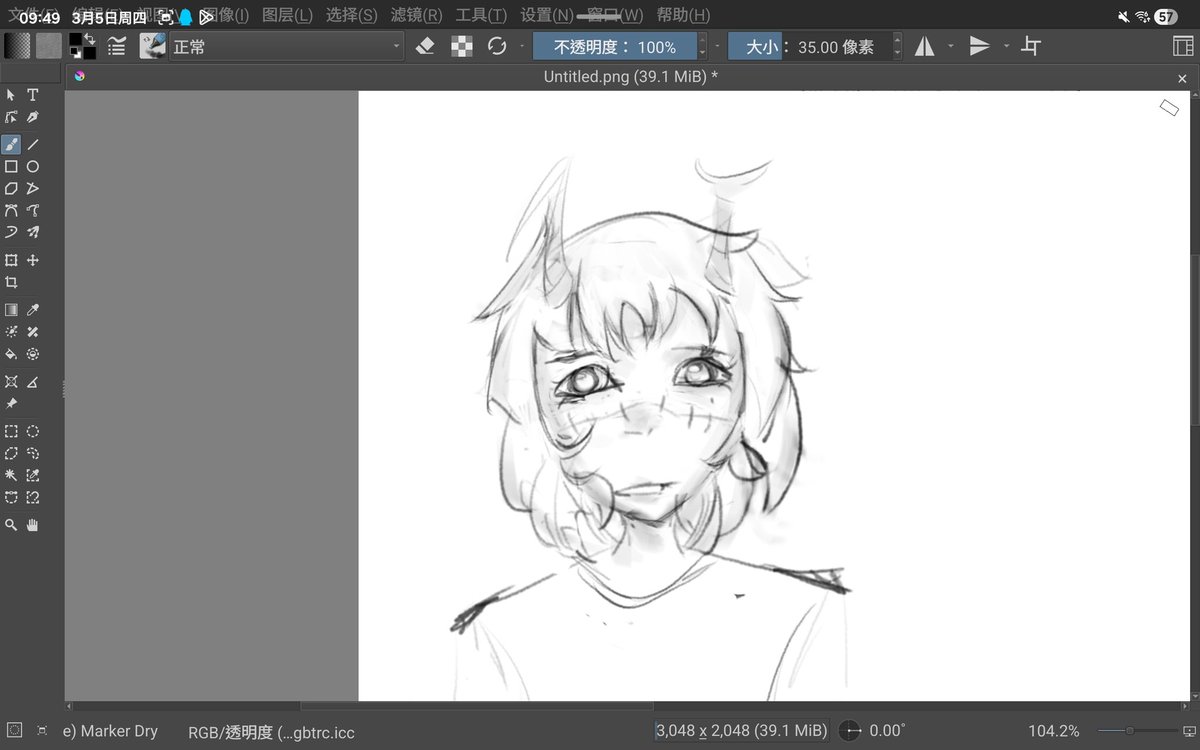This screenshot has height=750, width=1200.
Task: Select the Move tool
Action: (x=33, y=260)
